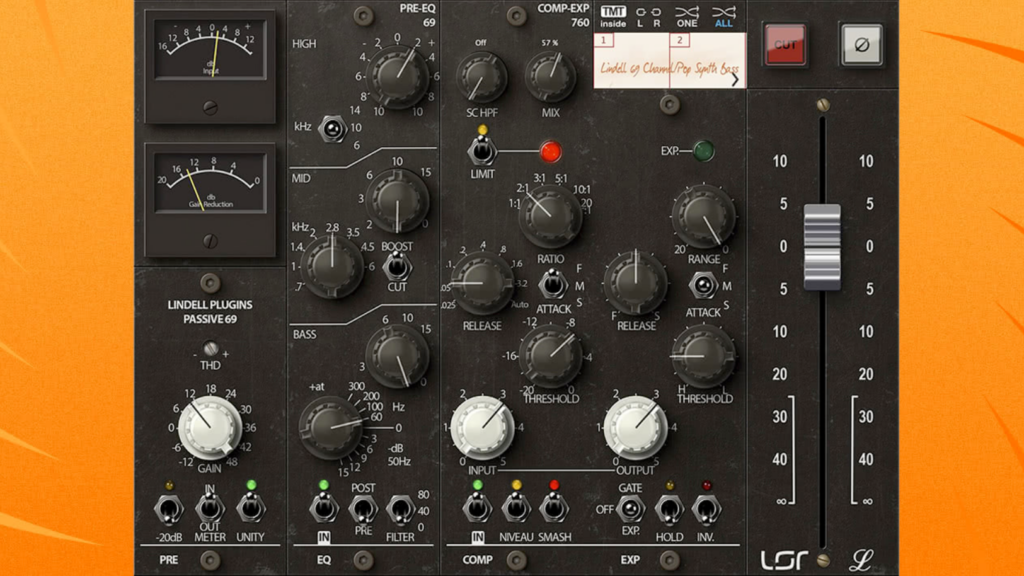This screenshot has width=1024, height=576.
Task: Click the LSR logo
Action: click(x=784, y=559)
